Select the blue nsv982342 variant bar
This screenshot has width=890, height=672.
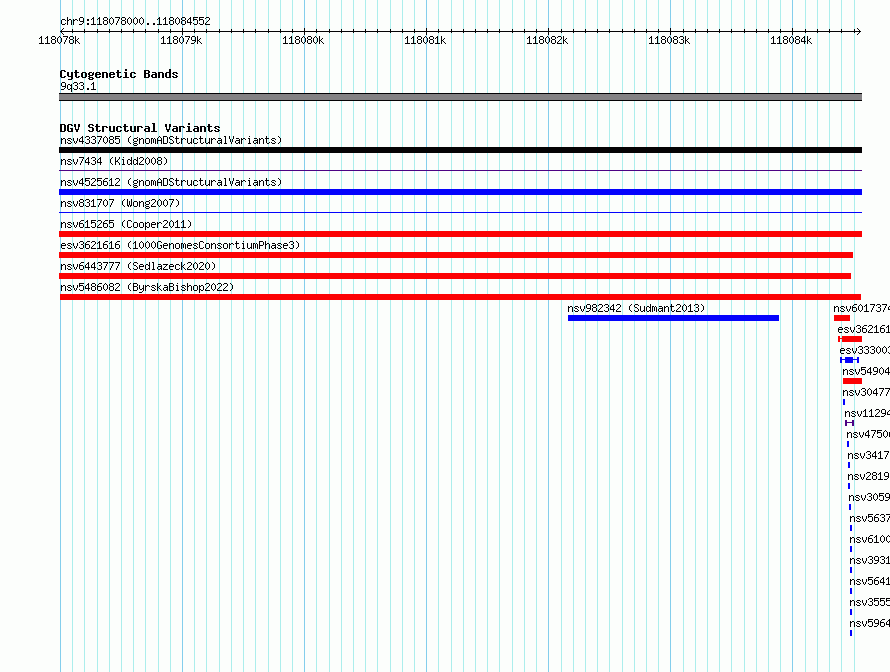tap(673, 318)
